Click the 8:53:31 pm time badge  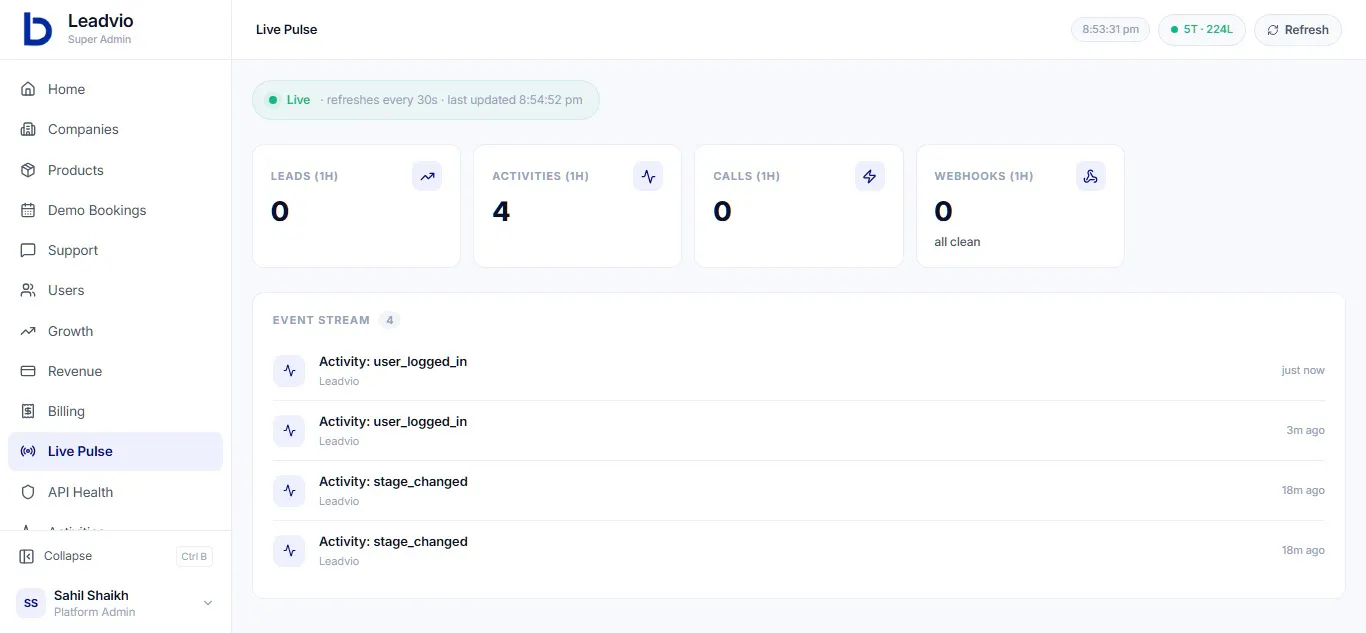coord(1110,30)
